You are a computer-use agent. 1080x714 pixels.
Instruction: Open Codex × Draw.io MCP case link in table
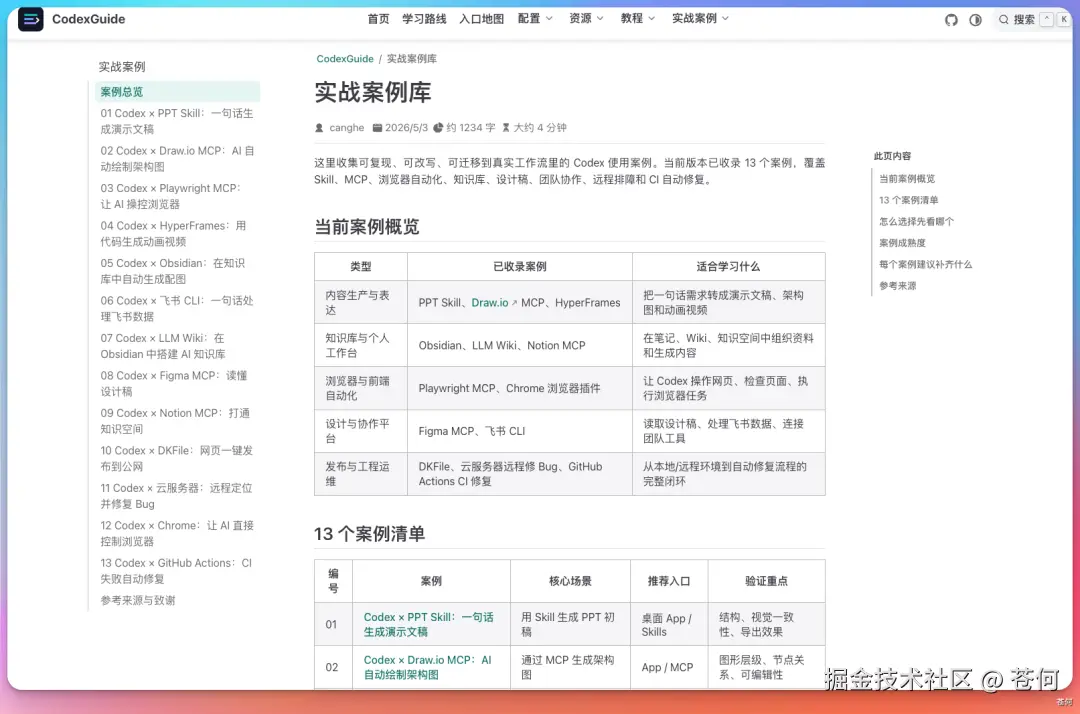point(428,667)
